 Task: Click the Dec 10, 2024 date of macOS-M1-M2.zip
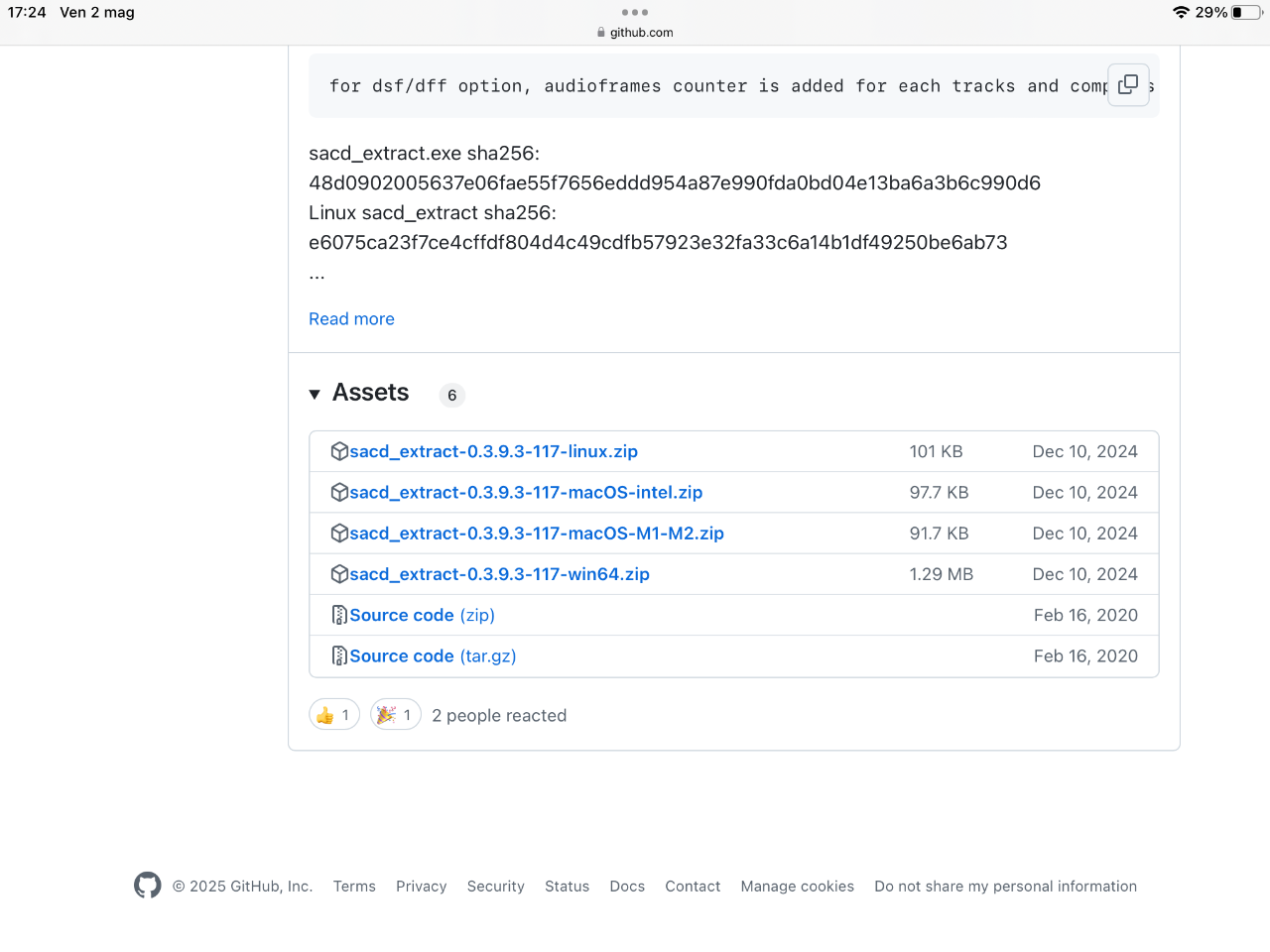click(x=1084, y=534)
